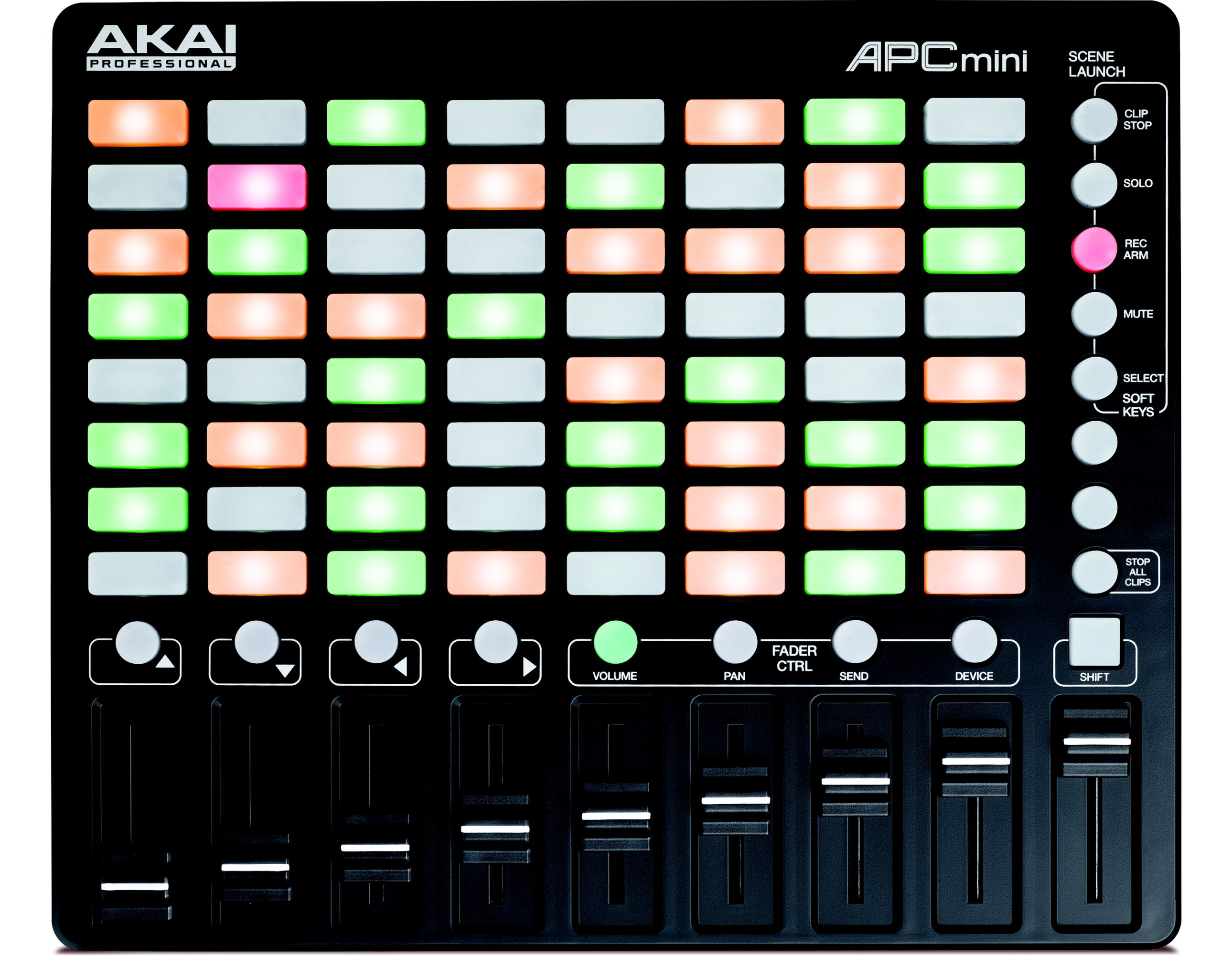1232x955 pixels.
Task: Trigger the unlit pad directly right of the pink pad
Action: click(376, 187)
